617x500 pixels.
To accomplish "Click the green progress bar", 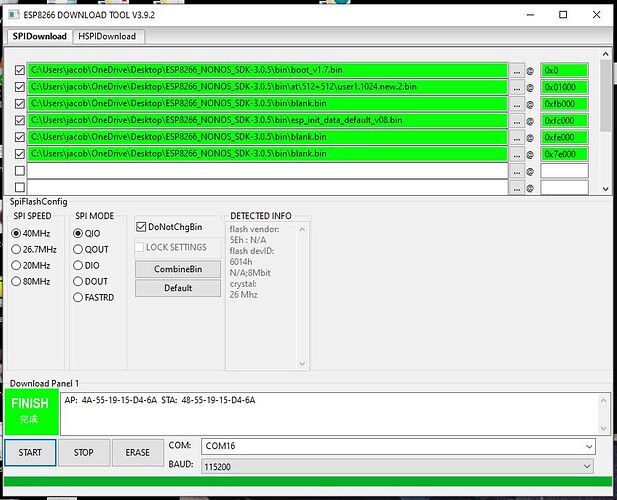I will coord(308,482).
